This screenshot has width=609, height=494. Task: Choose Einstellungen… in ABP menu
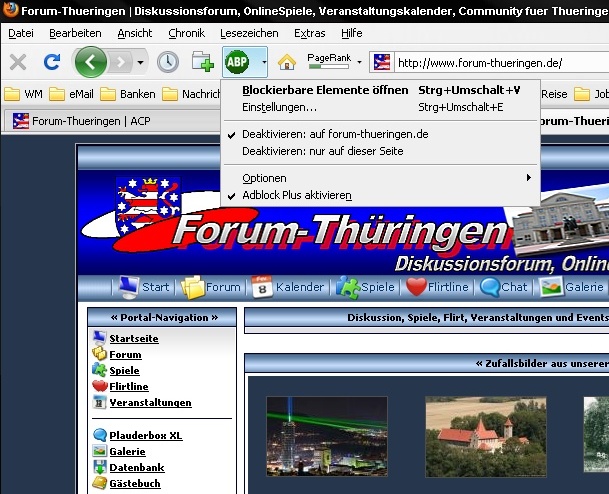380,107
